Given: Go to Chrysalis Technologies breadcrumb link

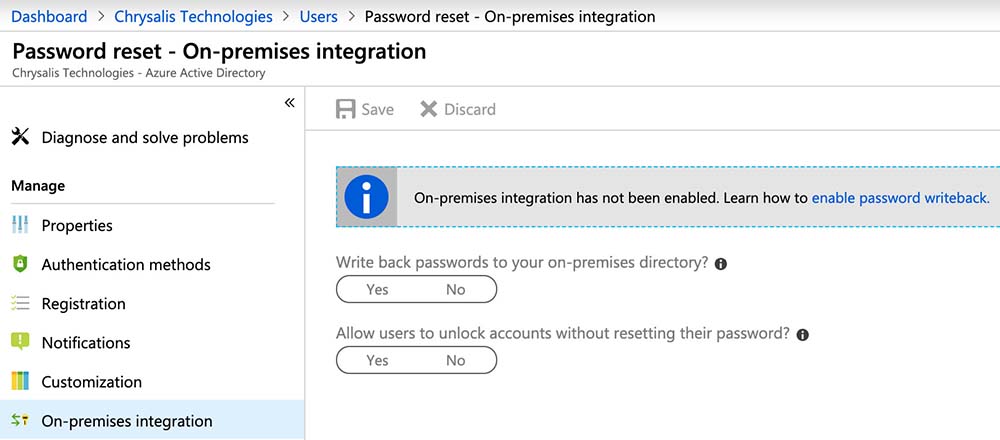Looking at the screenshot, I should tap(193, 17).
